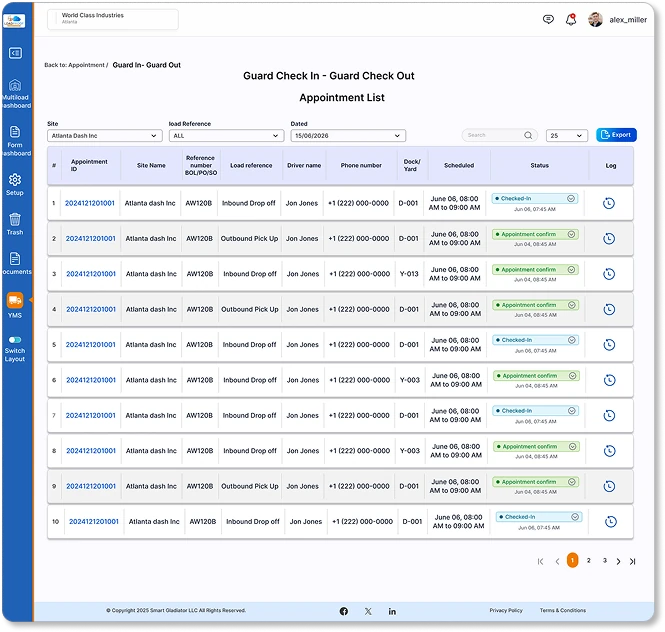Open YMS truck icon in sidebar
This screenshot has width=665, height=632.
15,300
